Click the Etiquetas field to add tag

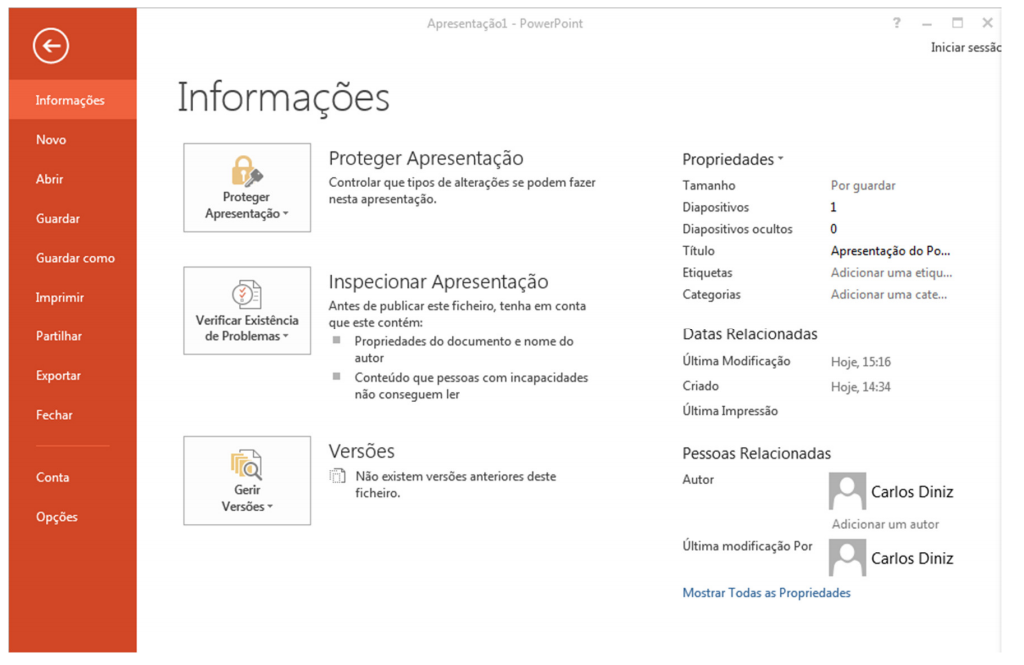tap(890, 273)
